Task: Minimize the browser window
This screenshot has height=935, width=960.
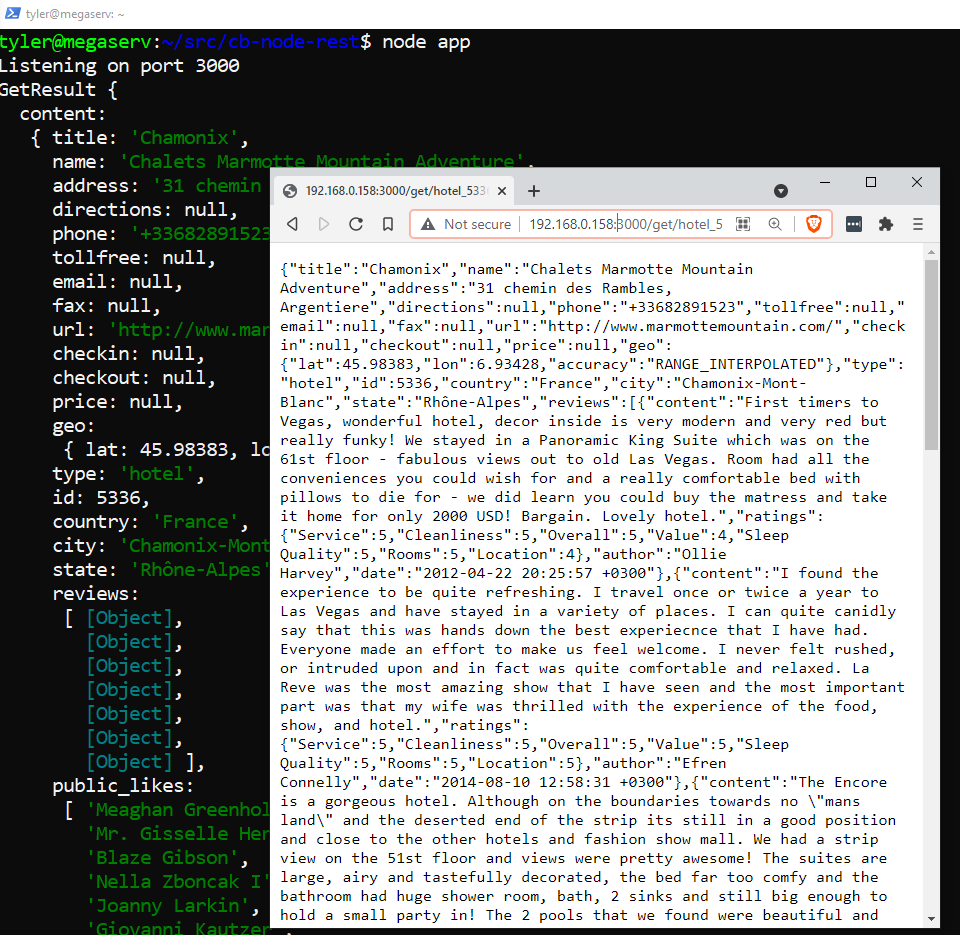Action: point(825,182)
